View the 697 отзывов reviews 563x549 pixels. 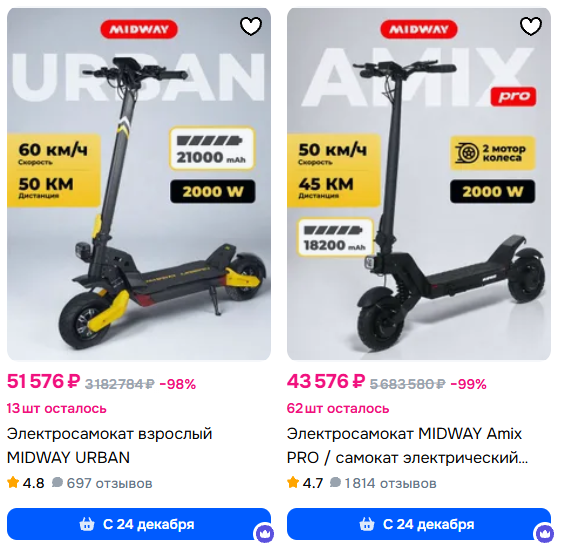[x=102, y=483]
